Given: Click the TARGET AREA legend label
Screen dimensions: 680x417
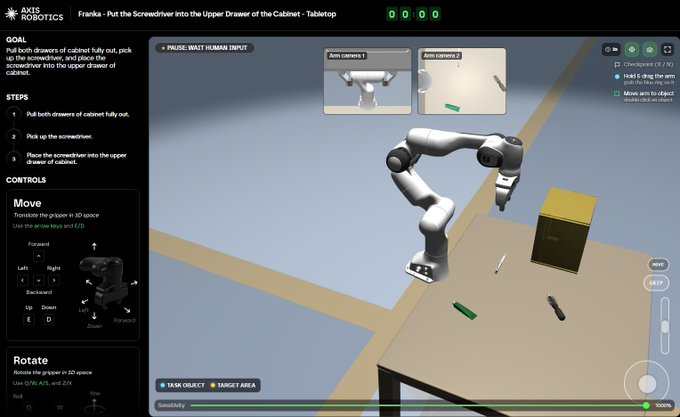Looking at the screenshot, I should tap(236, 385).
